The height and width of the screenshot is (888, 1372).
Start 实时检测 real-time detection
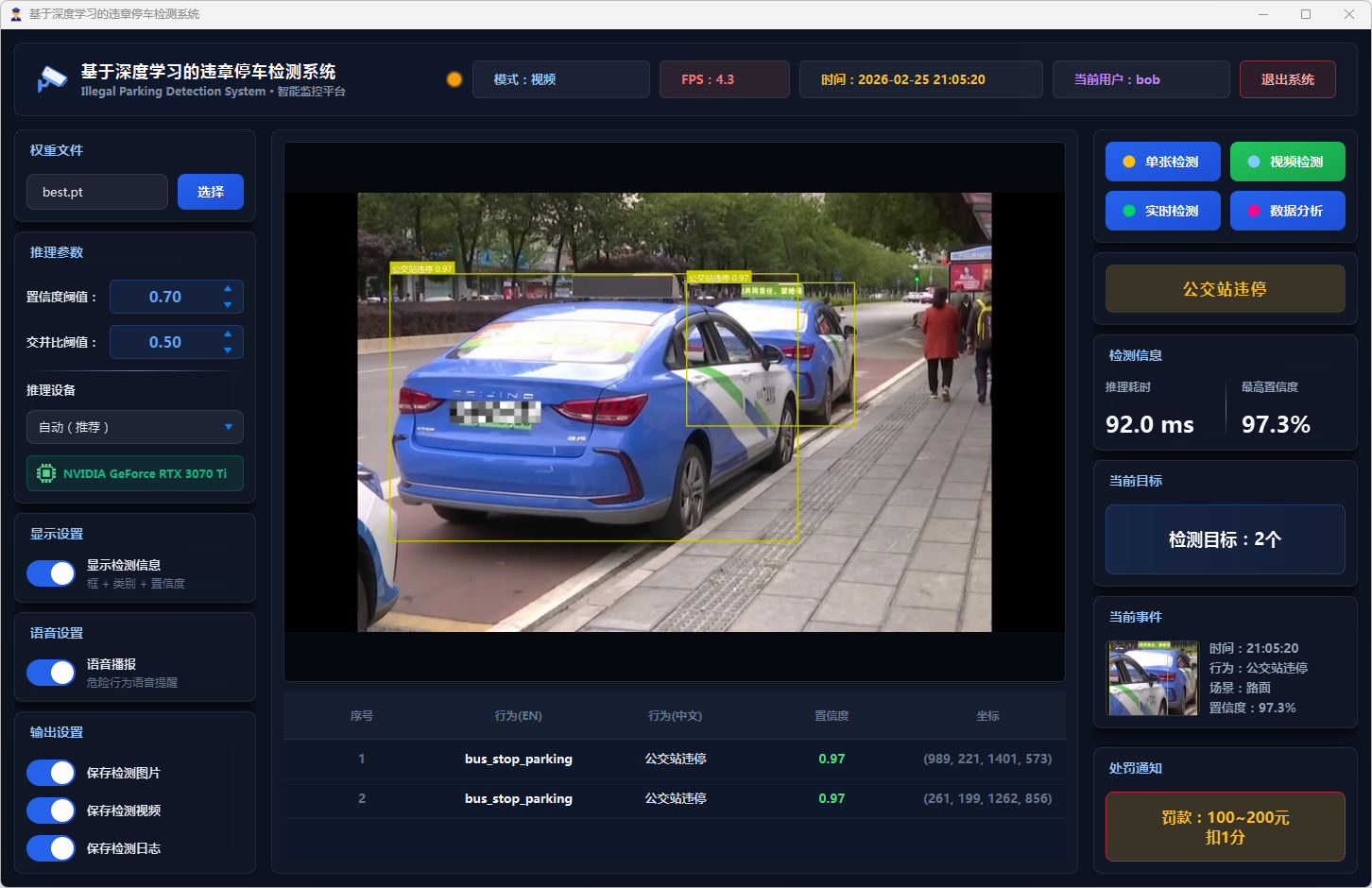[1162, 211]
